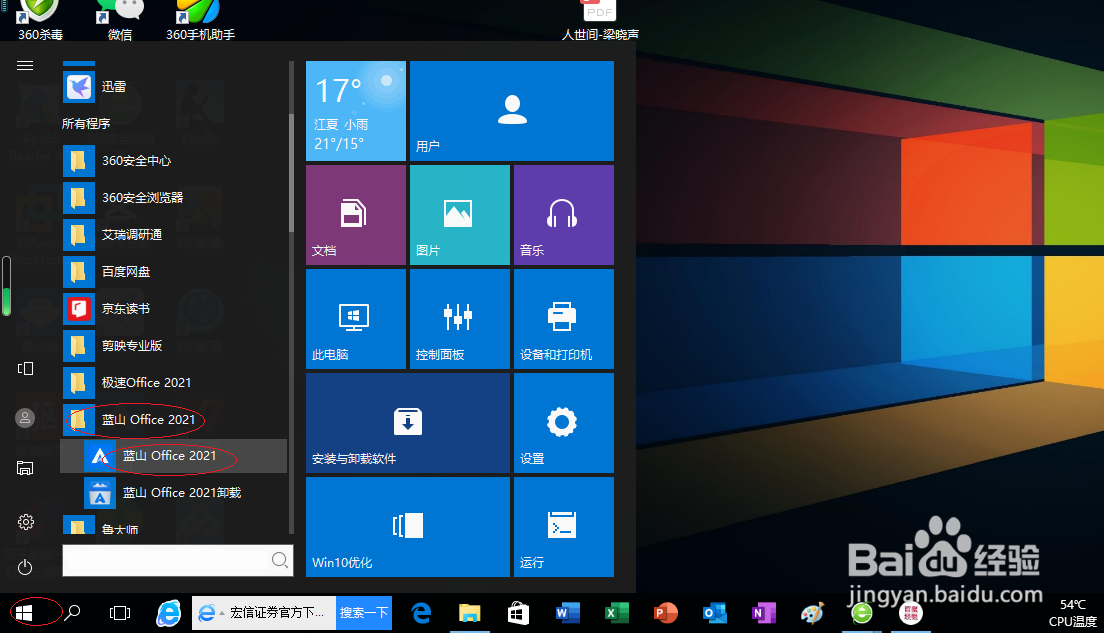Open the 设备和打印机 tile
This screenshot has width=1104, height=633.
tap(564, 319)
